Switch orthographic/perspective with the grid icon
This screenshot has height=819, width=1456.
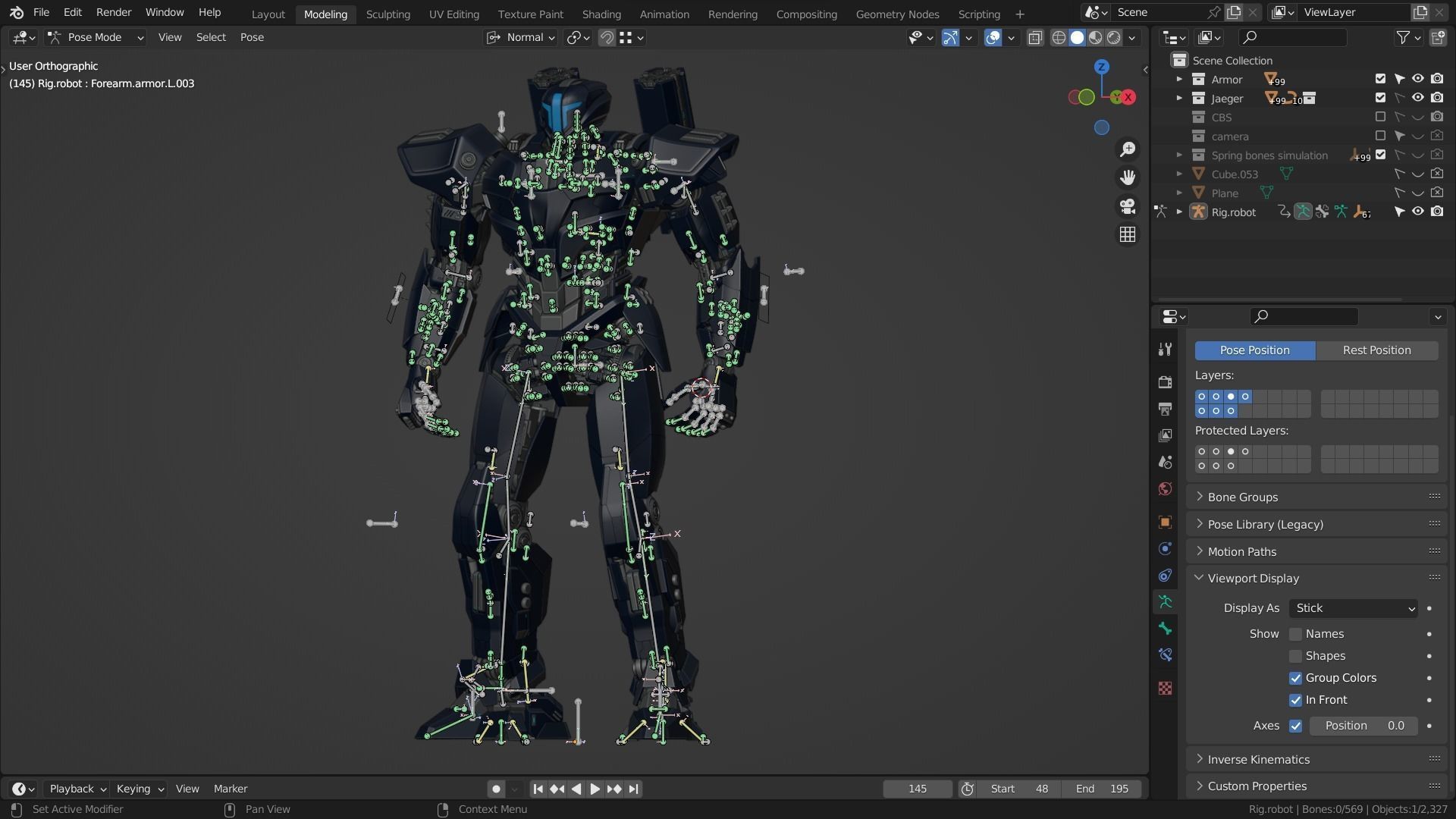click(1128, 234)
